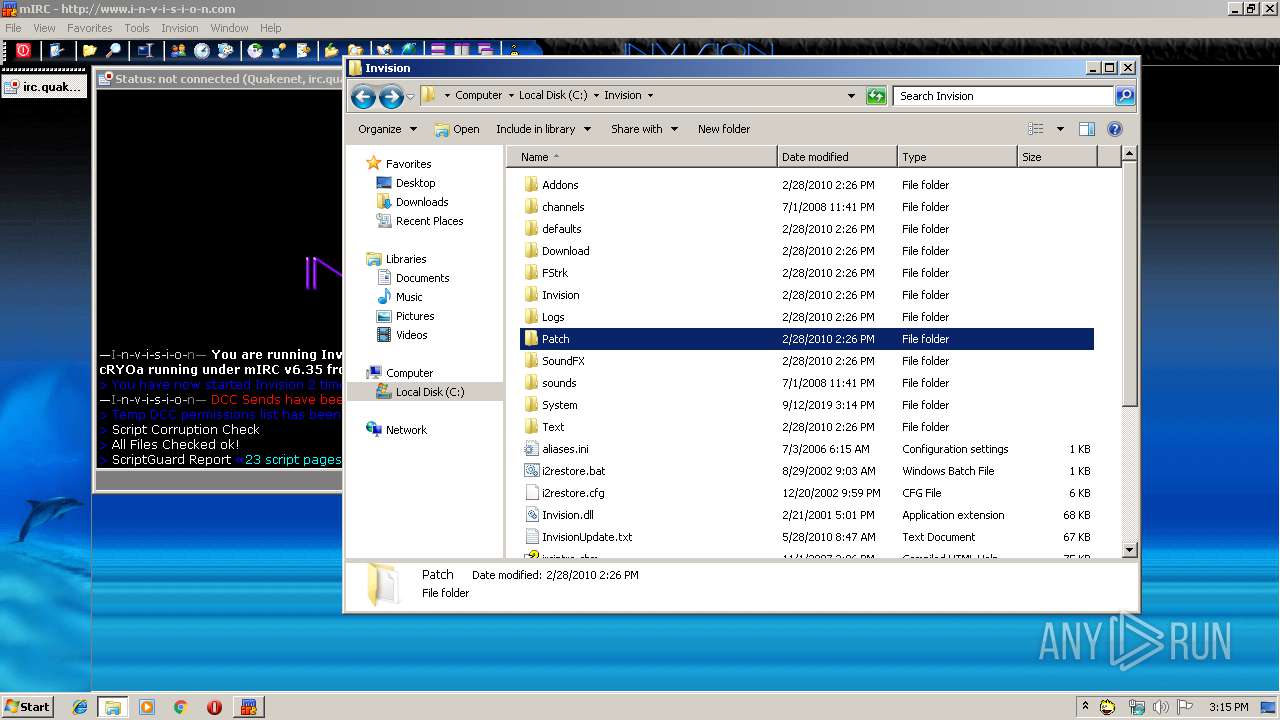Viewport: 1280px width, 720px height.
Task: Open the Invision menu in mIRC
Action: click(x=180, y=28)
